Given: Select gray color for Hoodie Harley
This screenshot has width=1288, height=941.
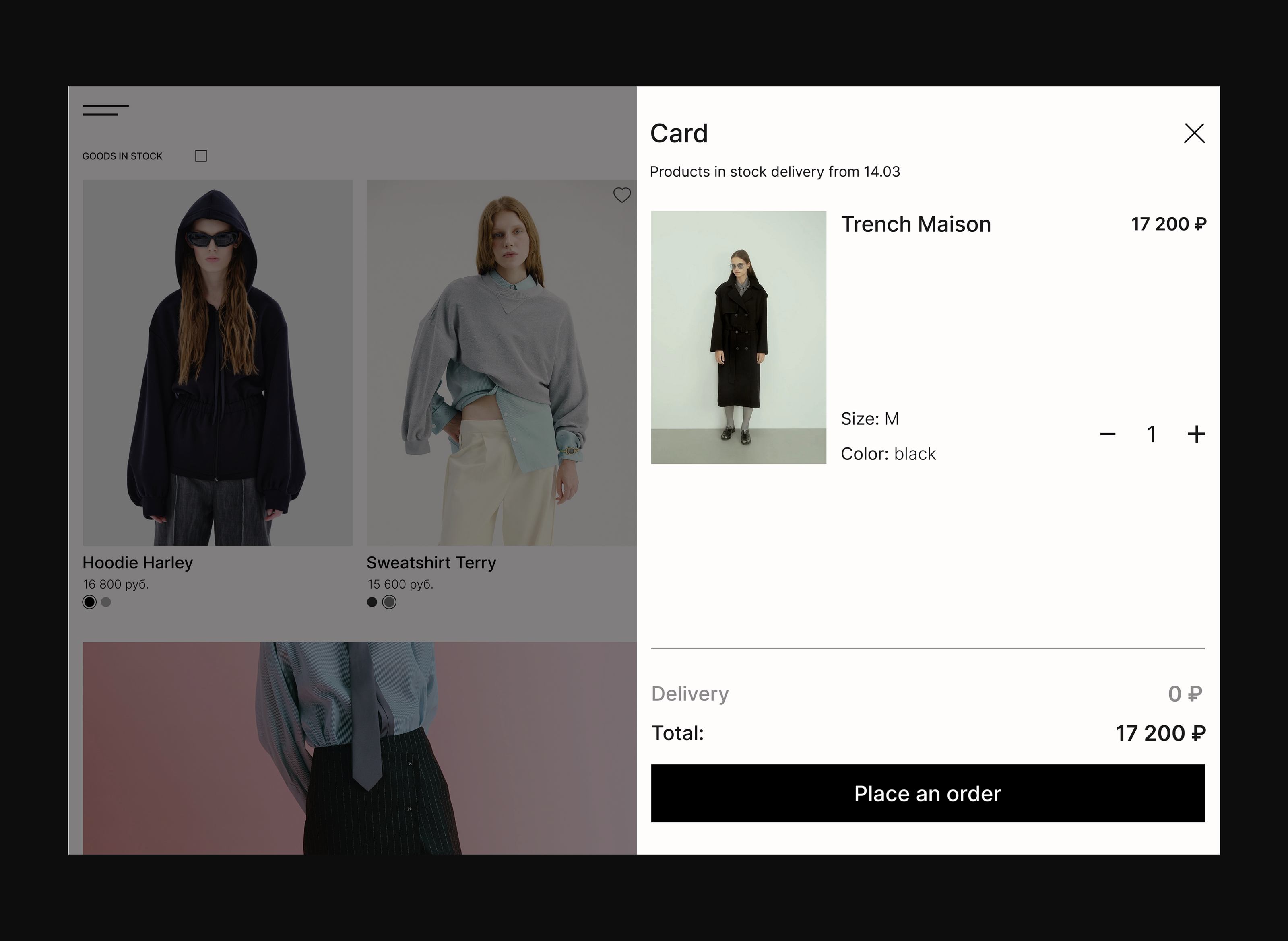Looking at the screenshot, I should click(x=106, y=602).
